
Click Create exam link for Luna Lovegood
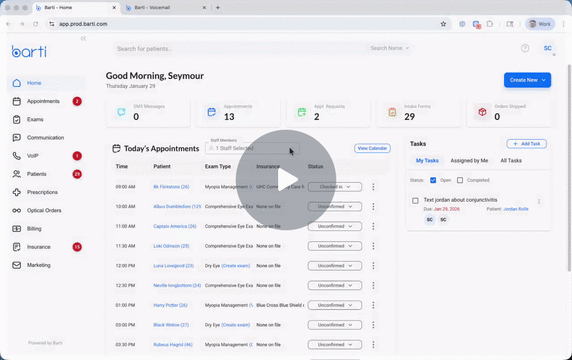tap(236, 266)
